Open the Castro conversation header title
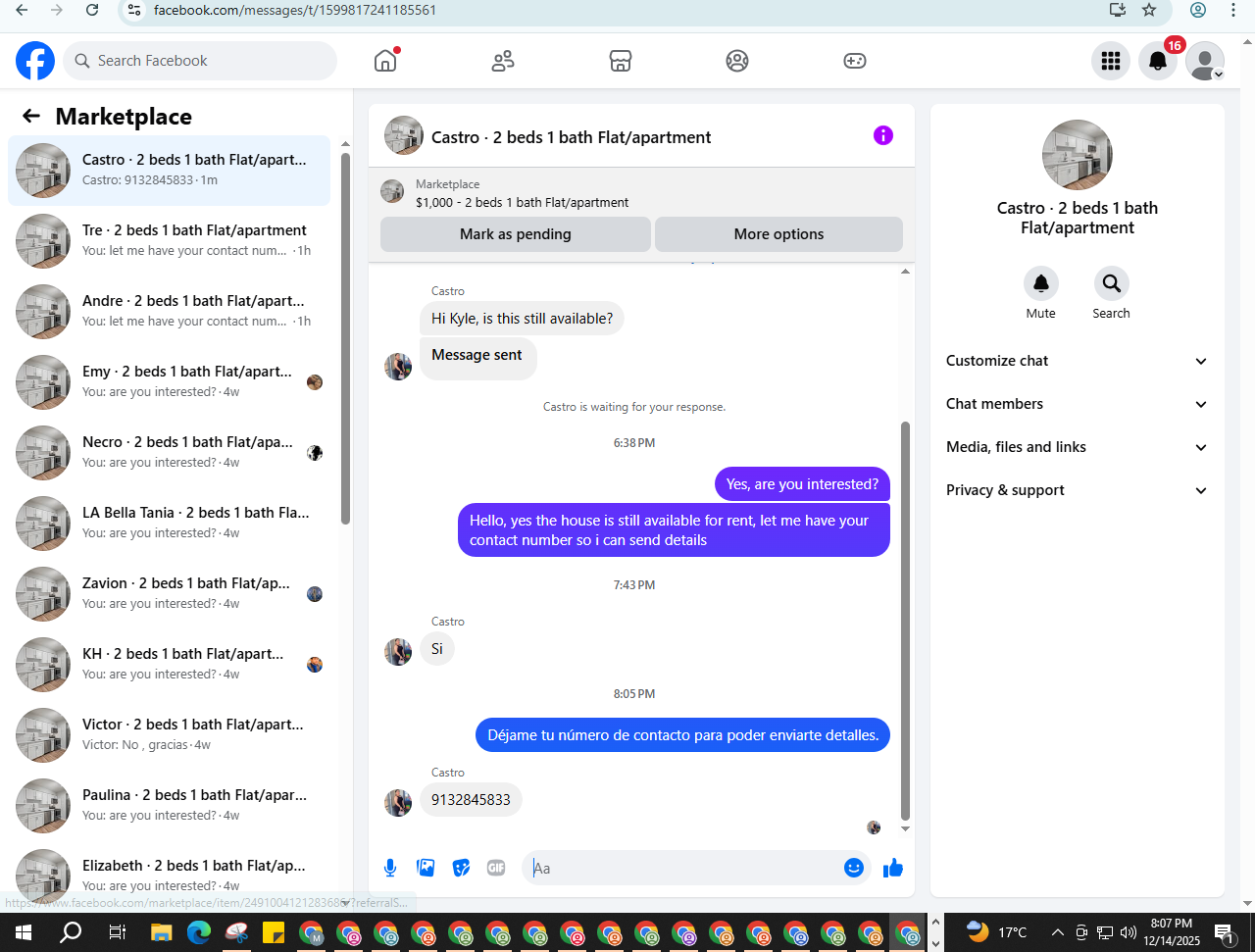 click(572, 137)
